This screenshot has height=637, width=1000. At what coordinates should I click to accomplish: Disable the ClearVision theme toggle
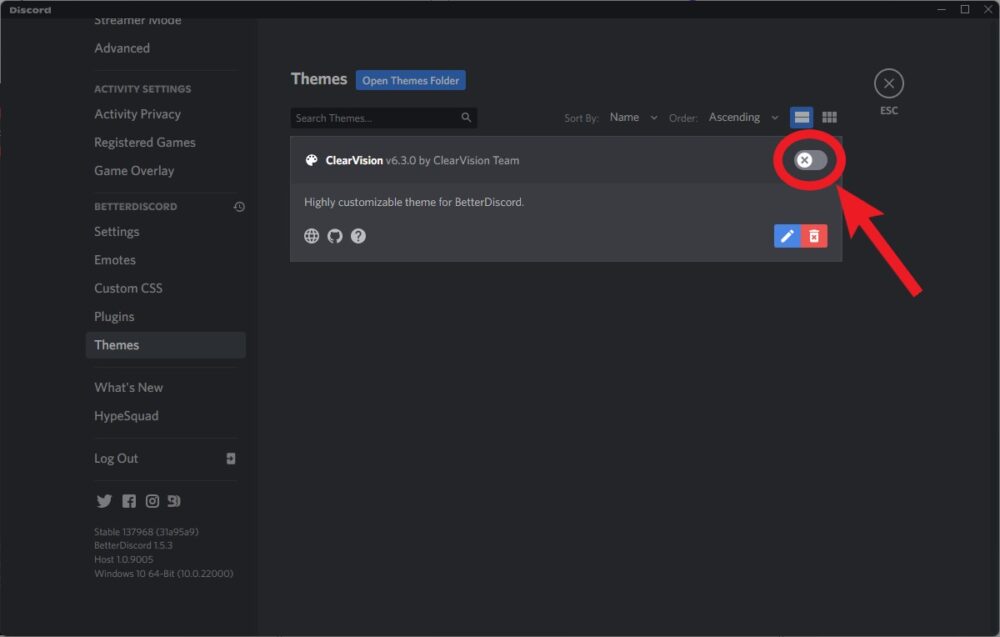click(x=808, y=160)
